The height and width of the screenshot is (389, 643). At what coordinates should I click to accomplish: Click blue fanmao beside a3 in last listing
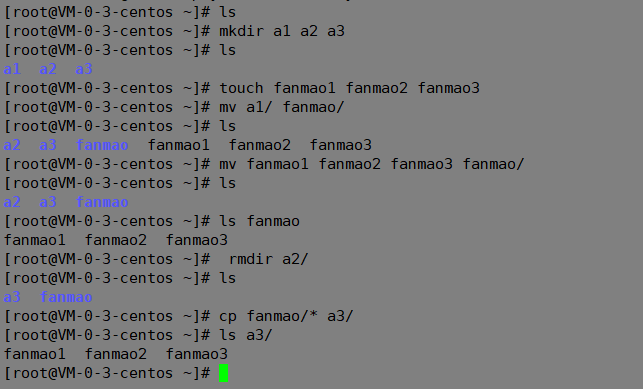click(66, 297)
